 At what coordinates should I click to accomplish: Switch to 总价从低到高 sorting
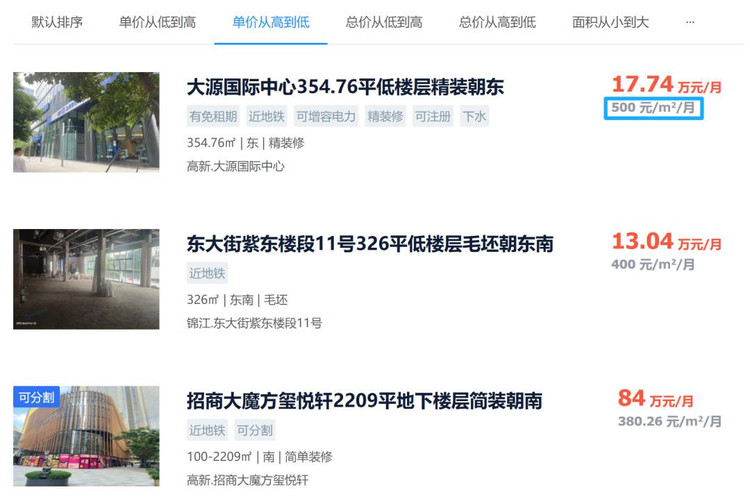[384, 22]
